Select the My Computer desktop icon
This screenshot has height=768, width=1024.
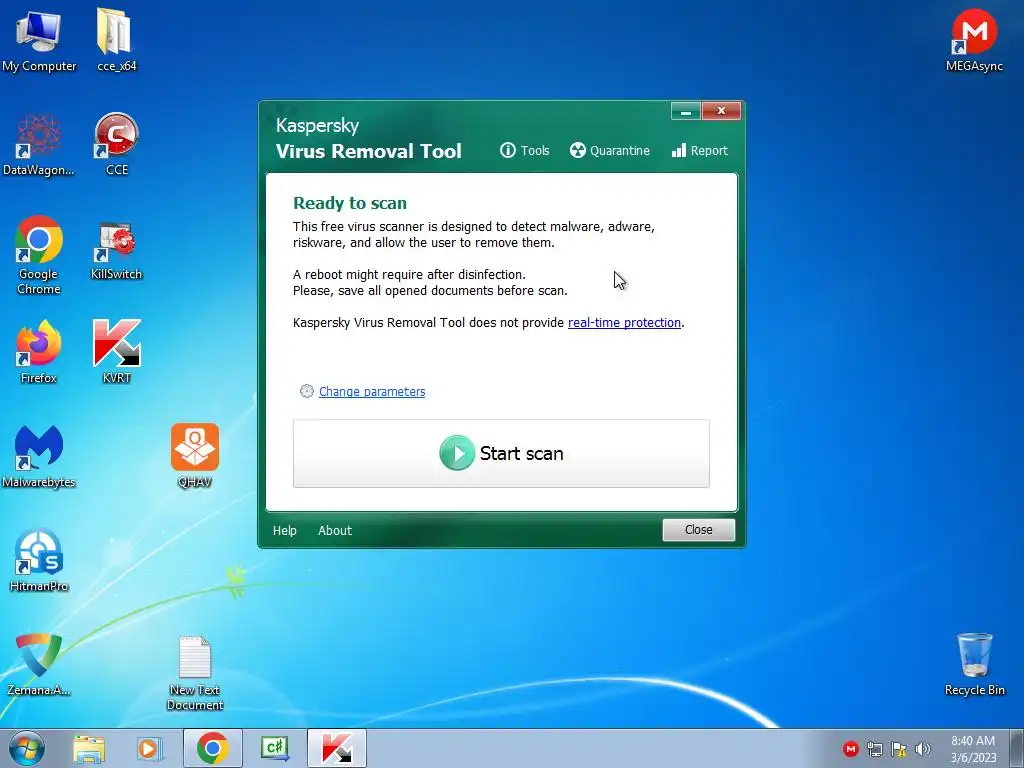click(39, 40)
